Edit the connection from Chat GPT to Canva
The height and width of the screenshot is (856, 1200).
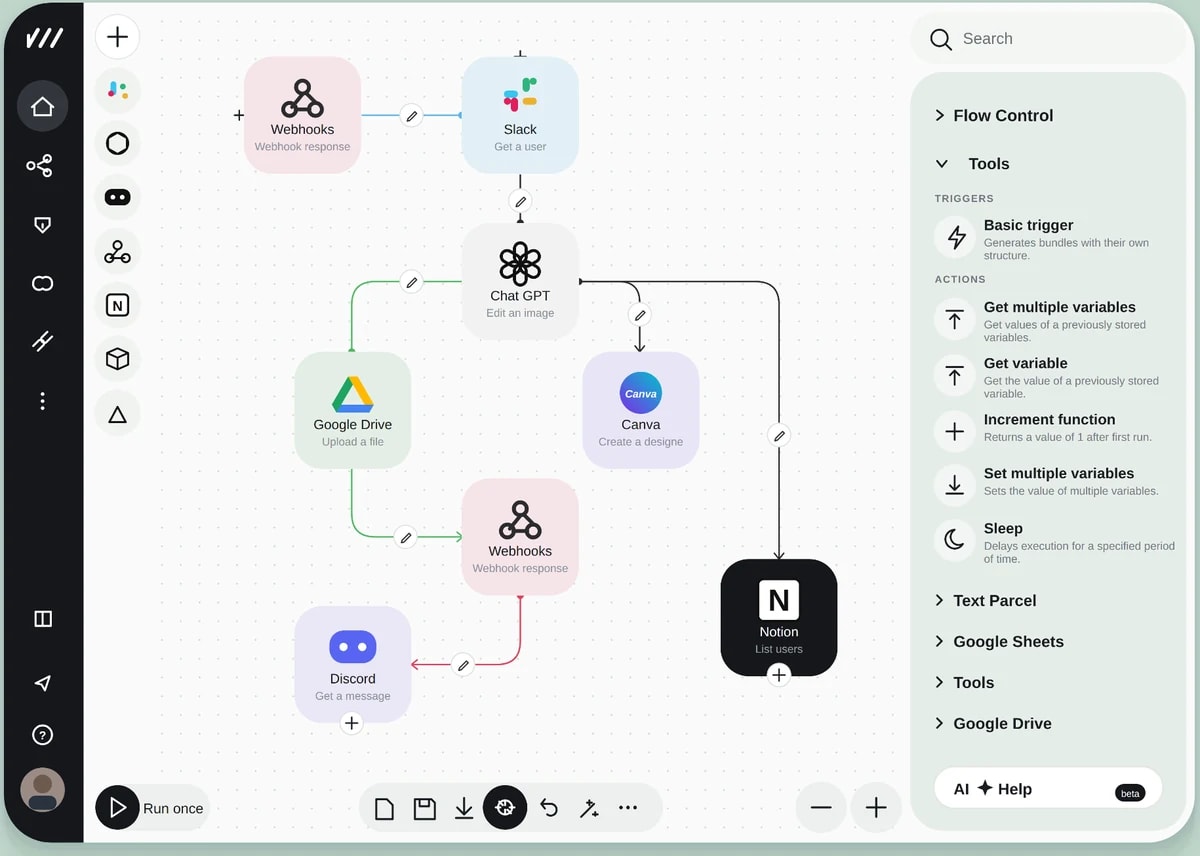pyautogui.click(x=640, y=314)
